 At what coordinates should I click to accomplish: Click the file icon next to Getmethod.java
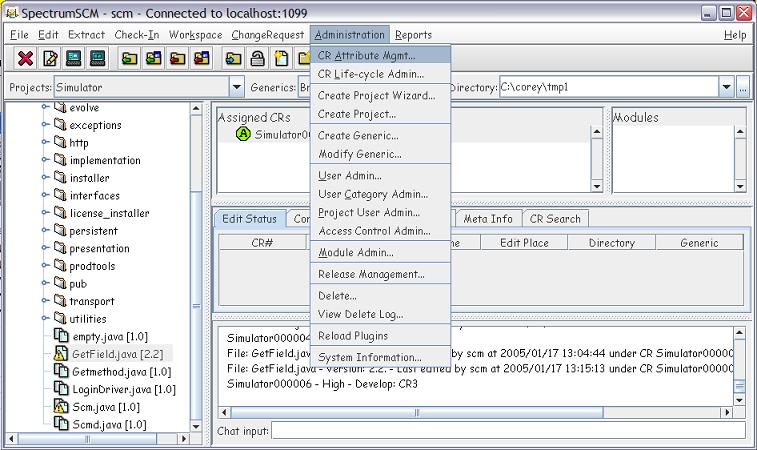60,371
